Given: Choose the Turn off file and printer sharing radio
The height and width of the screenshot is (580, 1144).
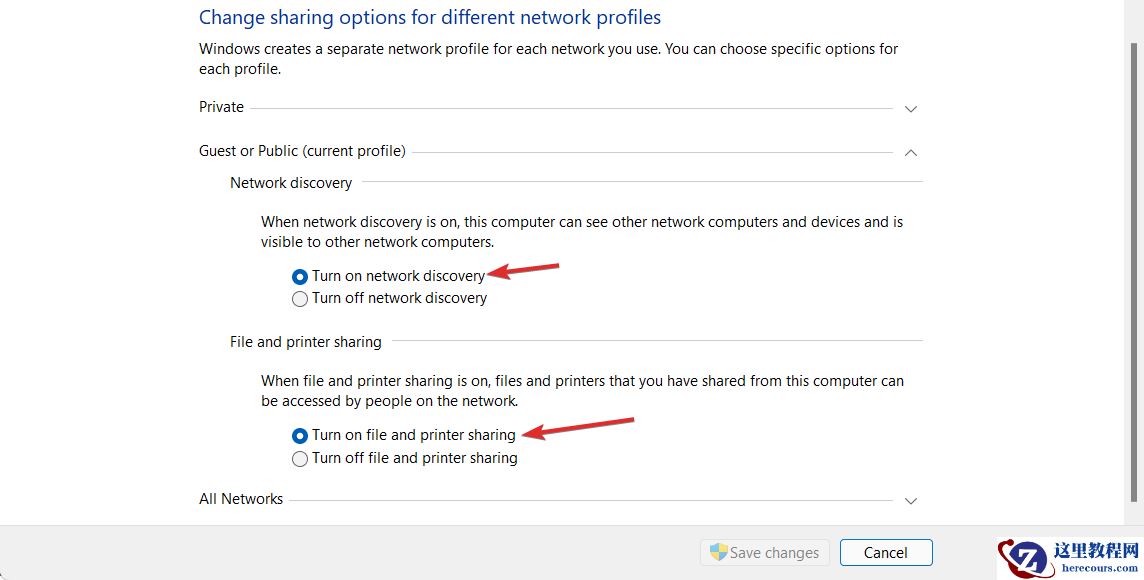Looking at the screenshot, I should pos(300,459).
